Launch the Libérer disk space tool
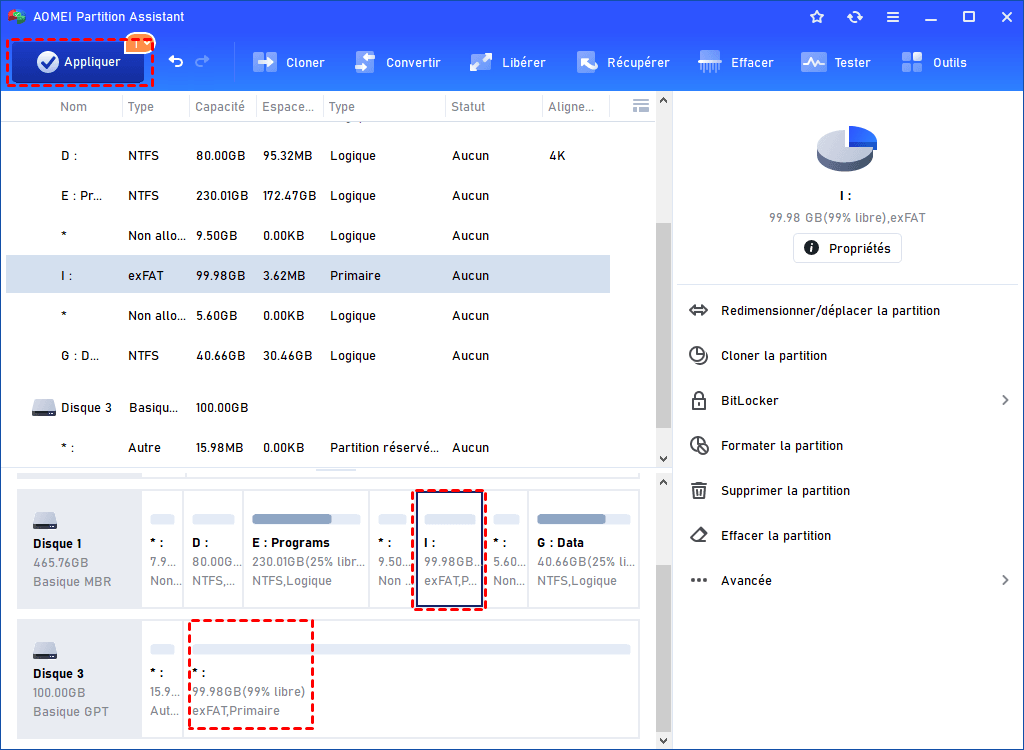Image resolution: width=1024 pixels, height=750 pixels. [480, 61]
